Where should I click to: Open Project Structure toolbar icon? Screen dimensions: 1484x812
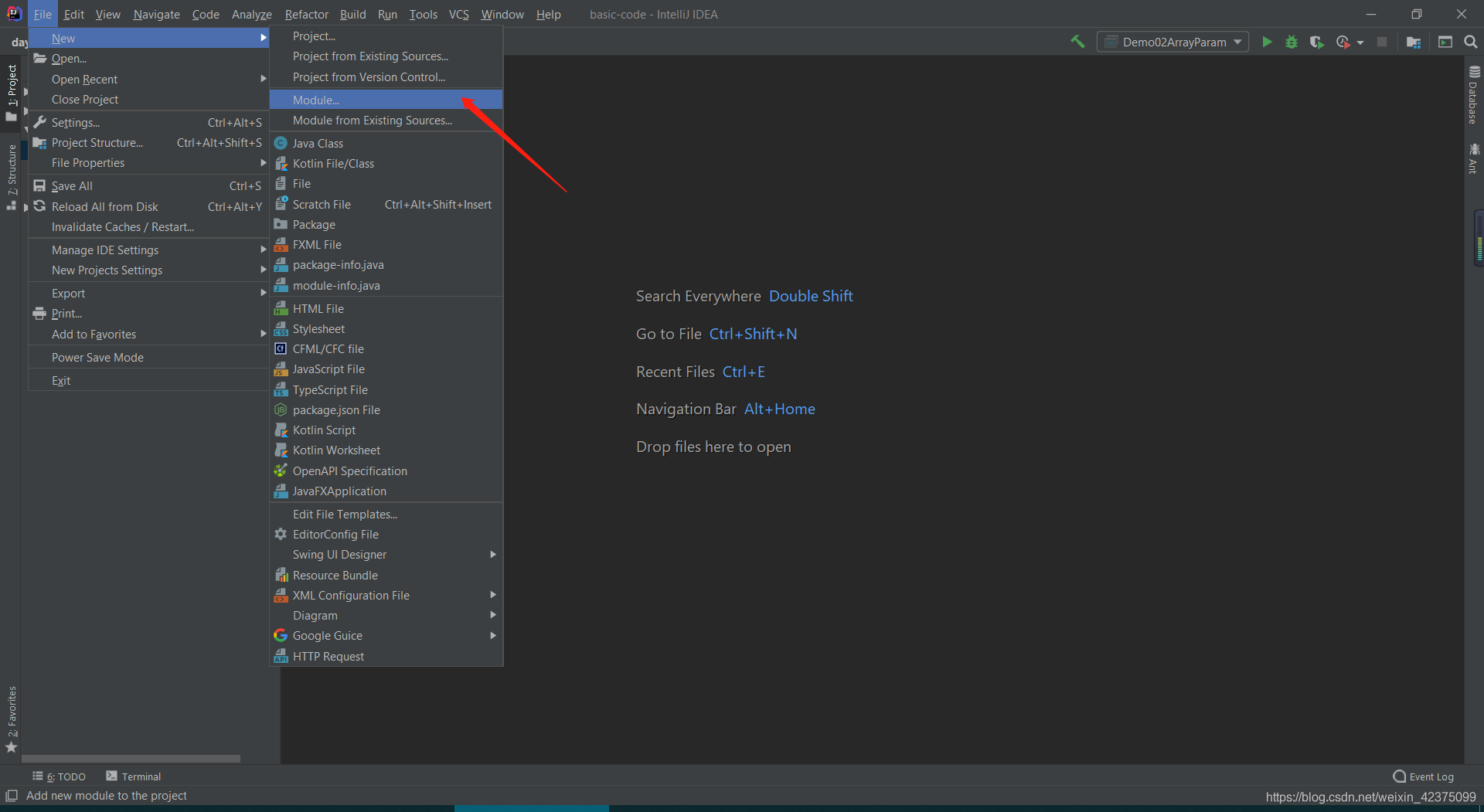click(x=1414, y=42)
